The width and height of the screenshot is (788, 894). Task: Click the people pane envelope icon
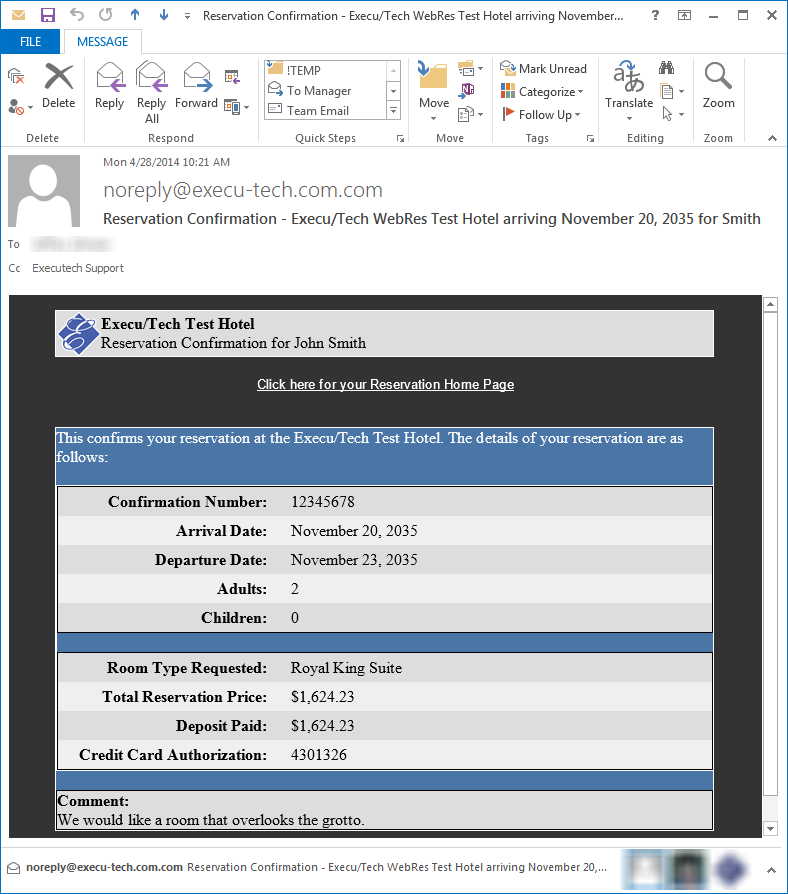(x=14, y=868)
